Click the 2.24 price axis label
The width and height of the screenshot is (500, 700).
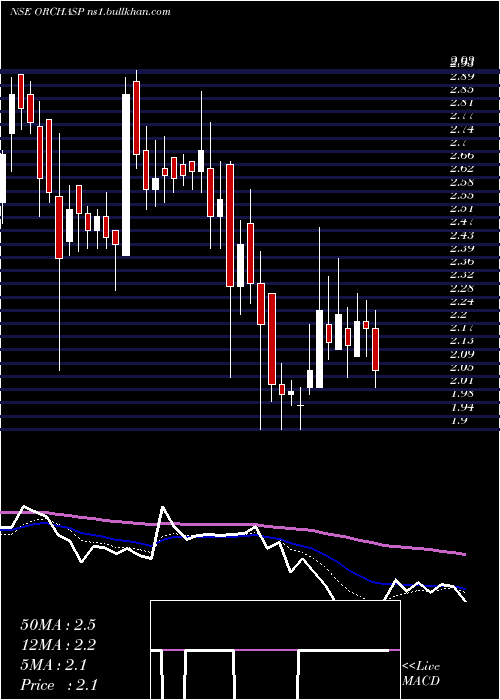point(462,301)
